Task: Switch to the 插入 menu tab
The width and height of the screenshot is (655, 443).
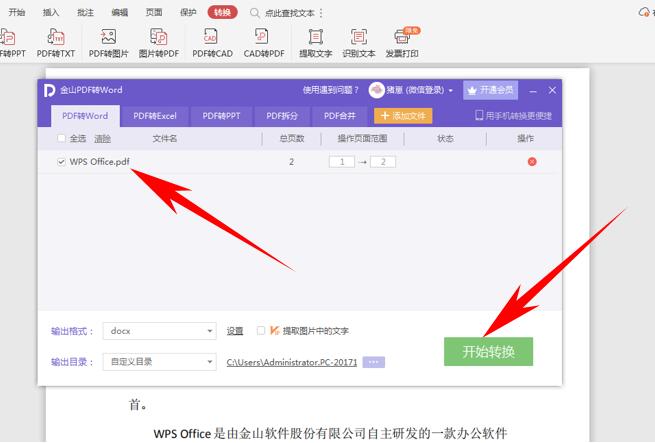Action: (51, 13)
